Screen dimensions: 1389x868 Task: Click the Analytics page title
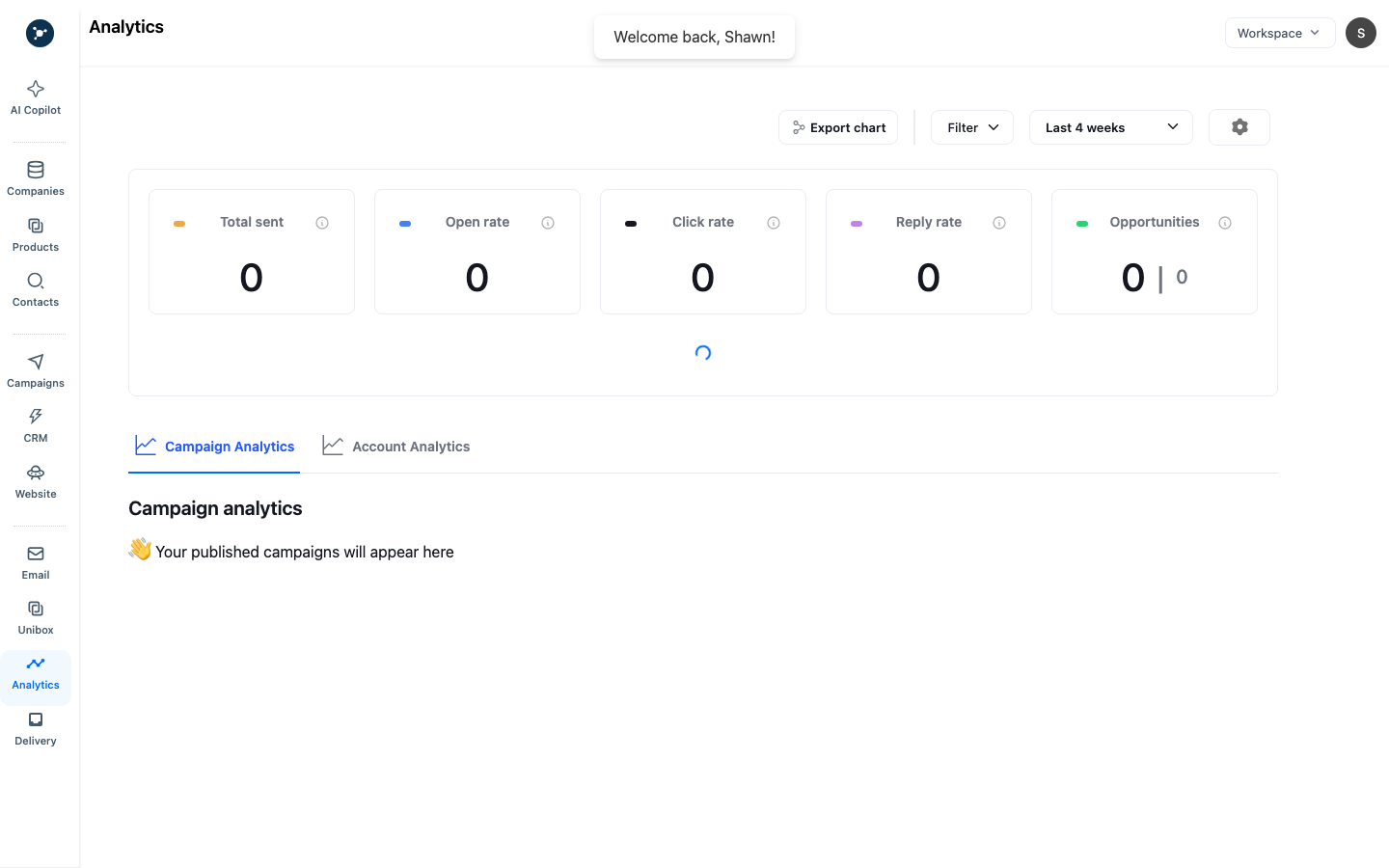tap(126, 27)
